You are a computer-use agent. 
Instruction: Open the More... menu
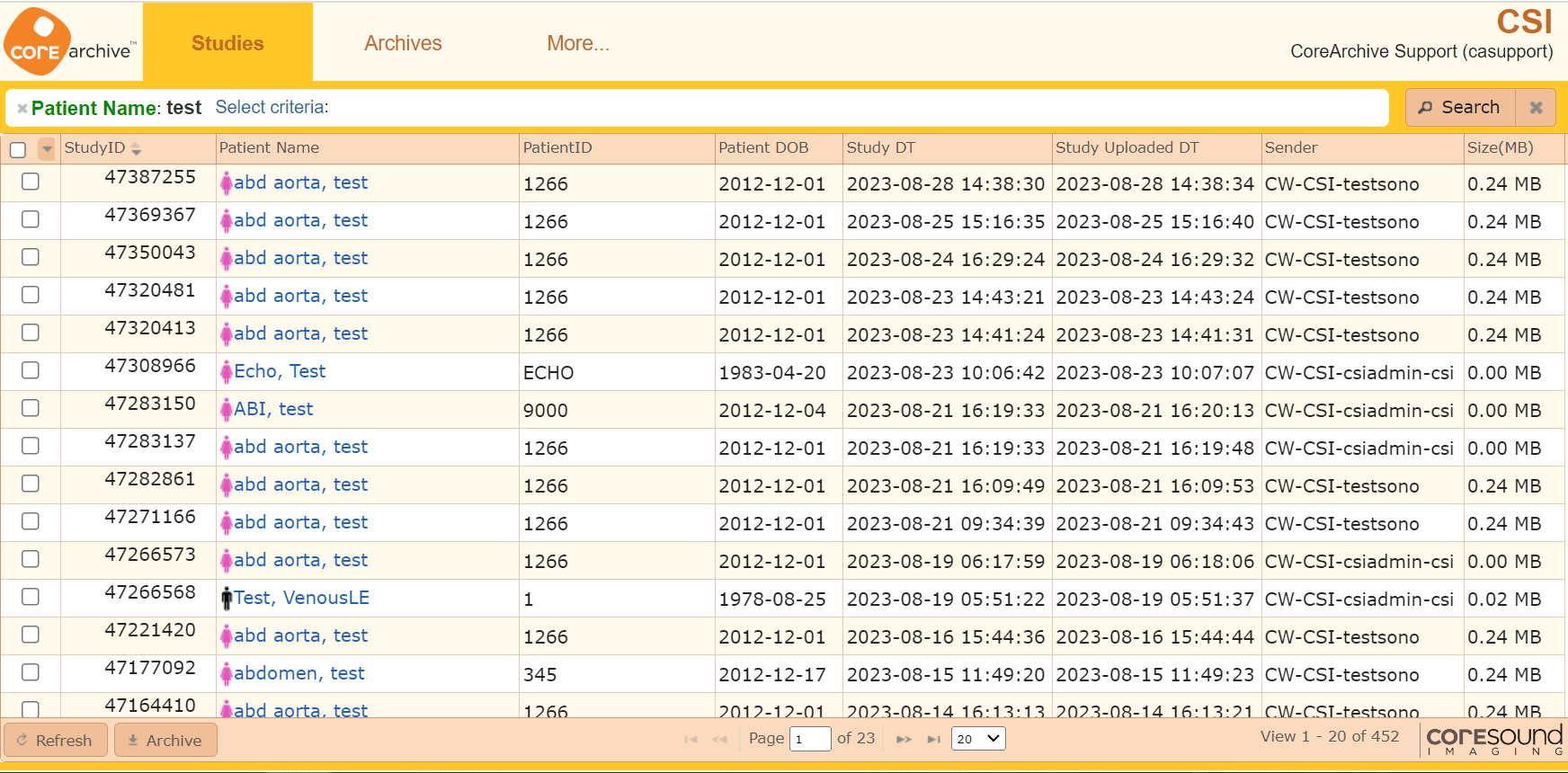pos(578,43)
